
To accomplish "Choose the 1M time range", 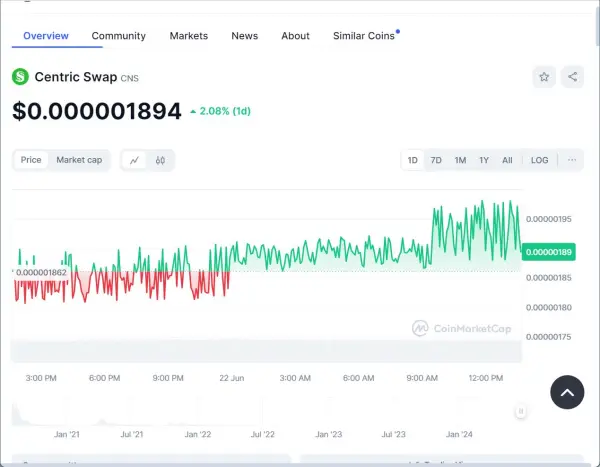I will click(x=460, y=160).
